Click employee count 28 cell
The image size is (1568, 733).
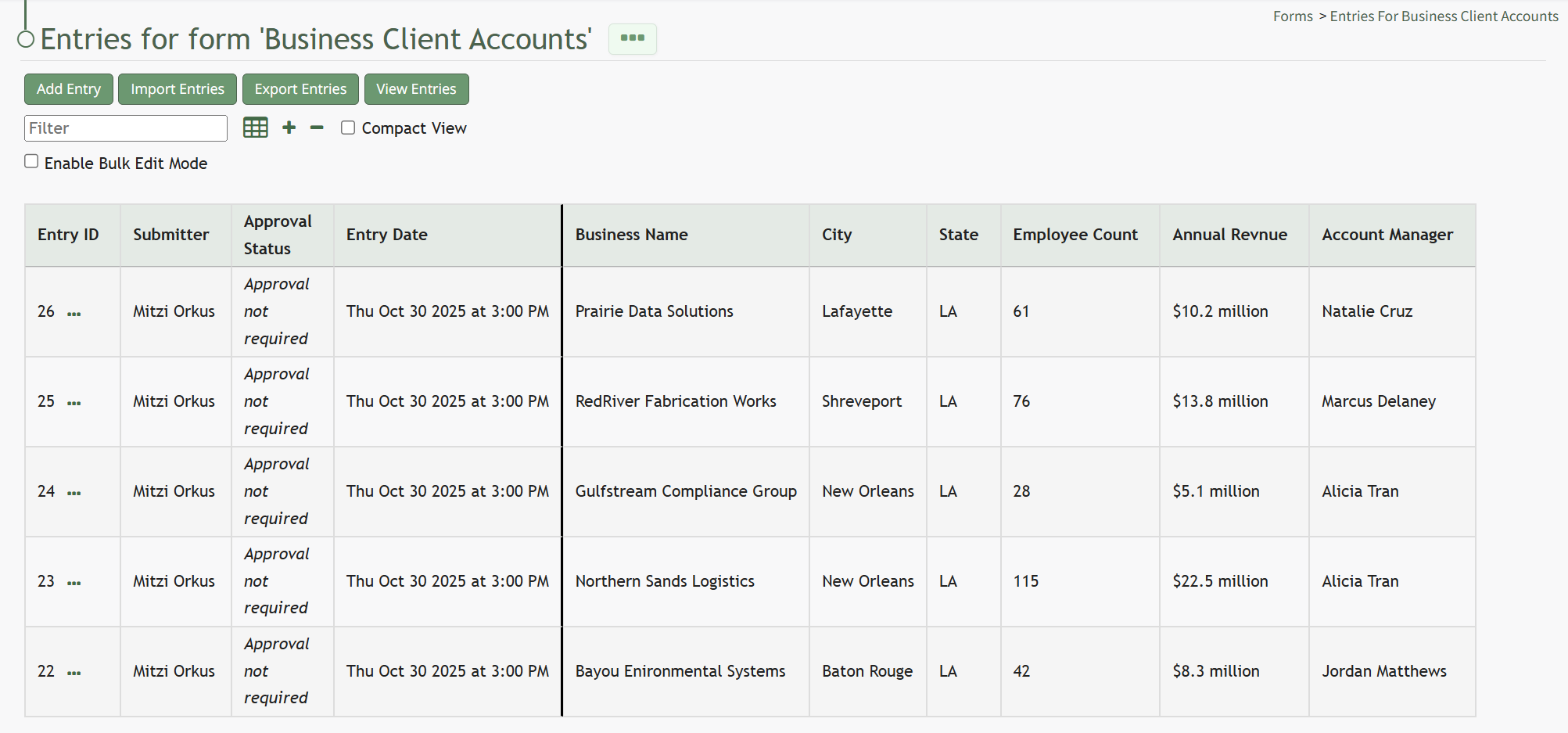pyautogui.click(x=1080, y=491)
